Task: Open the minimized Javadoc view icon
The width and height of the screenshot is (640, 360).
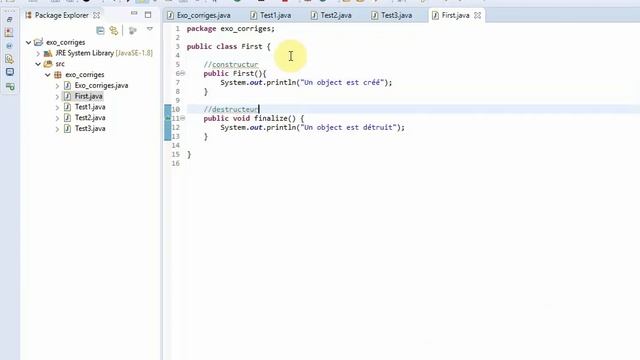Action: click(x=9, y=46)
